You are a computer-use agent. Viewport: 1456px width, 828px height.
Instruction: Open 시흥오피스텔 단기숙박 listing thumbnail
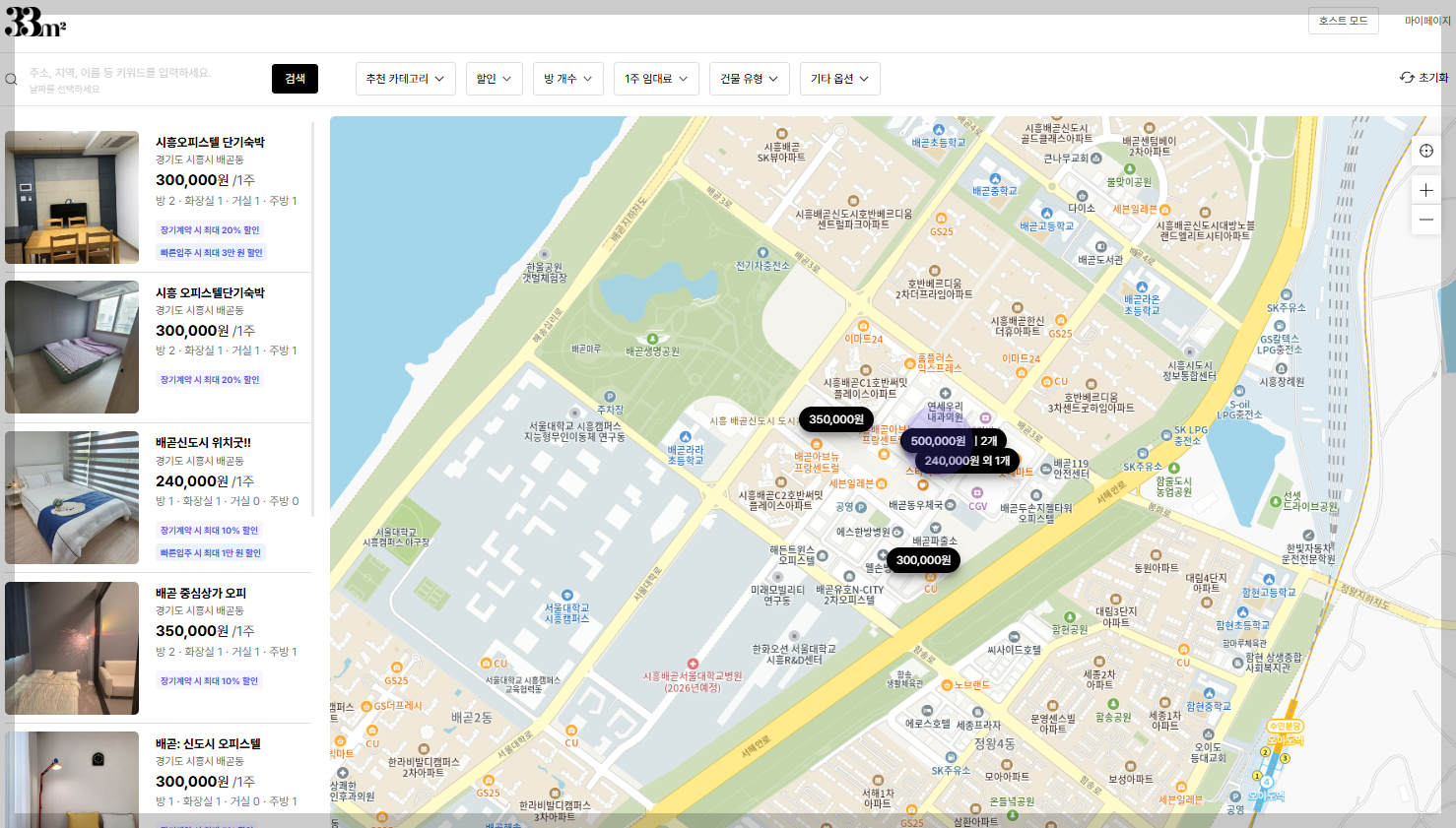tap(72, 197)
